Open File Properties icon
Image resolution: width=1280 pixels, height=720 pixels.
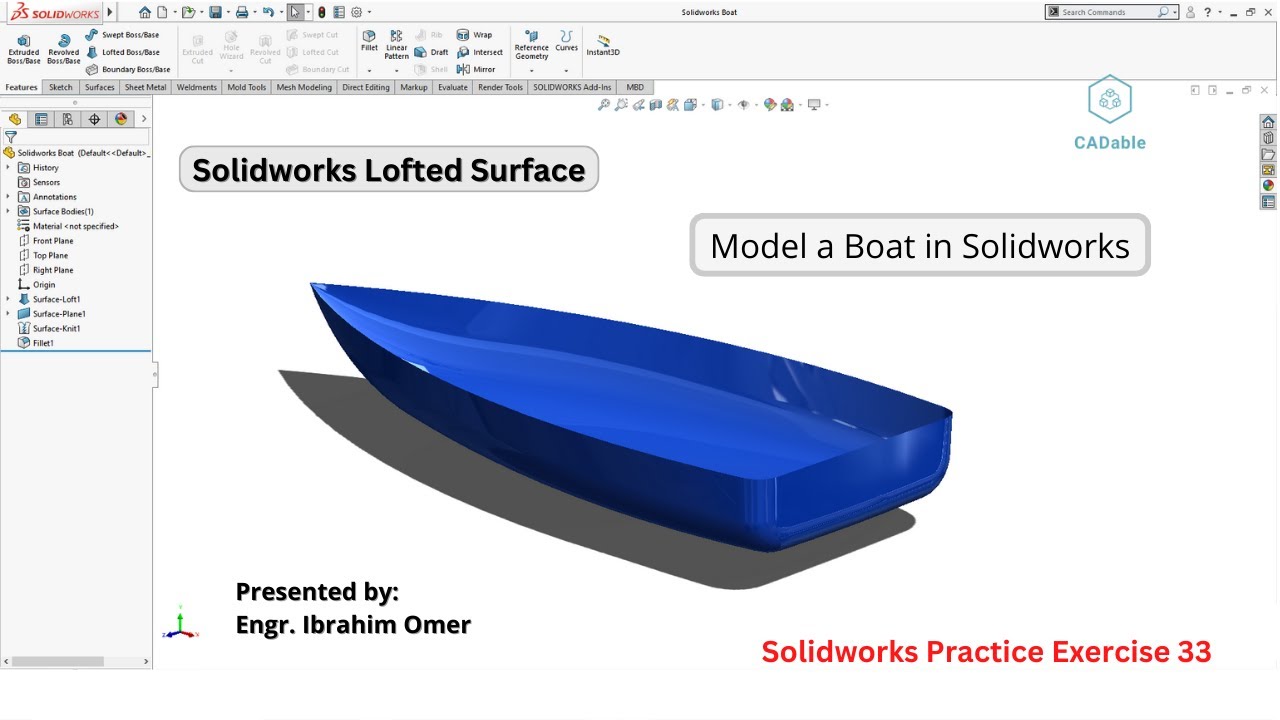pyautogui.click(x=339, y=12)
